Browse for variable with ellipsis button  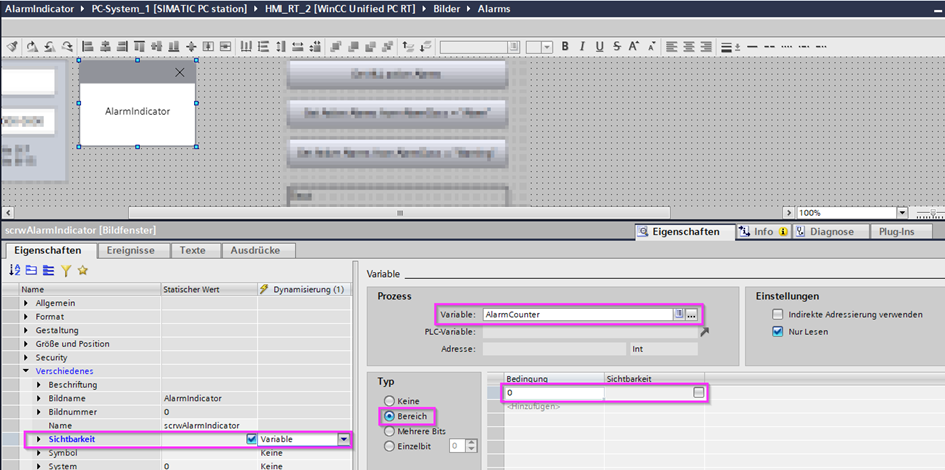[x=691, y=315]
